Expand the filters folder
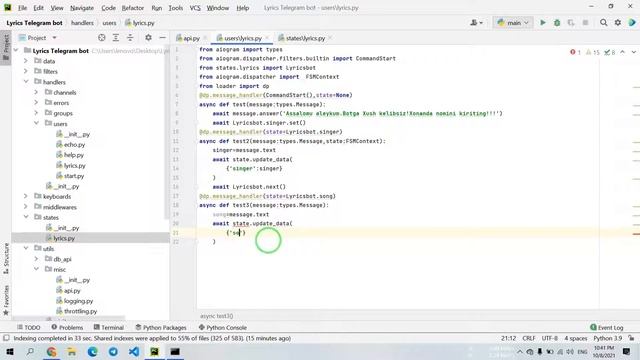Screen dimensions: 640x360 pos(26,71)
